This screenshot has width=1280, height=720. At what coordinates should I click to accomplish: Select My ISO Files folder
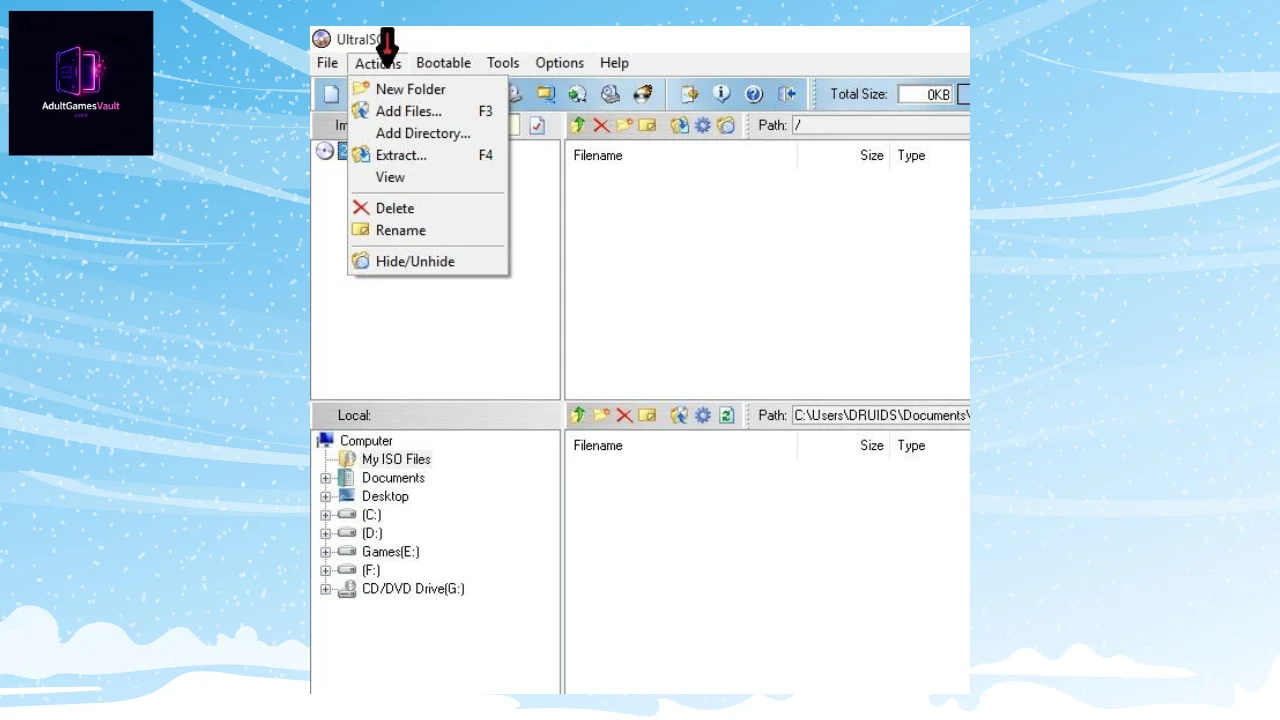tap(396, 459)
